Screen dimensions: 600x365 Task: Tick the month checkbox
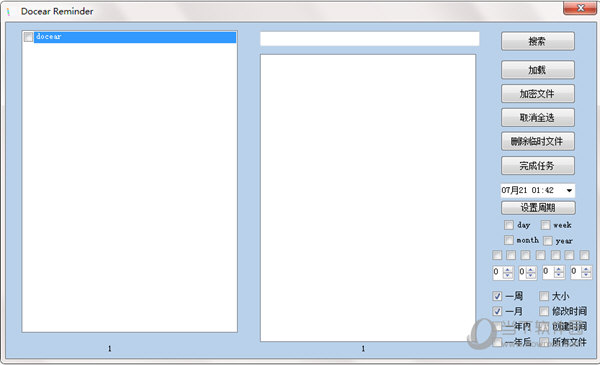(509, 240)
